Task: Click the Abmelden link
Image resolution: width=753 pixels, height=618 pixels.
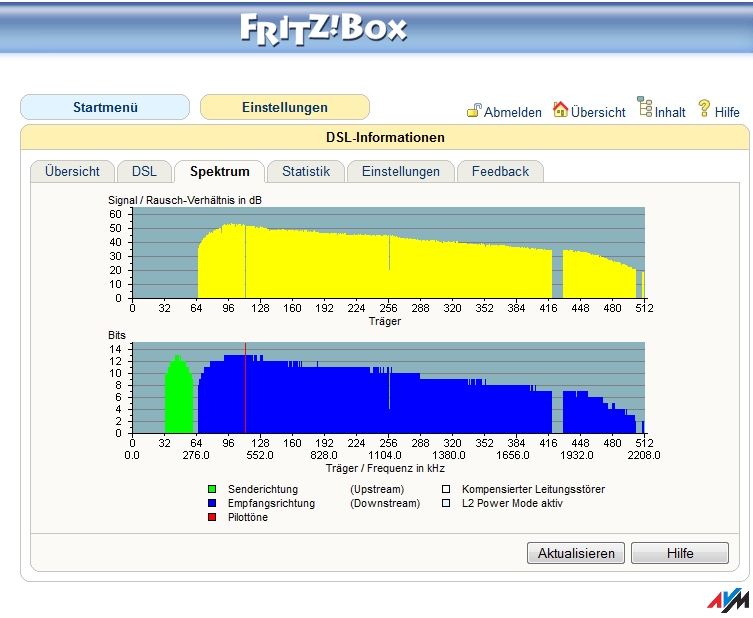Action: tap(512, 112)
